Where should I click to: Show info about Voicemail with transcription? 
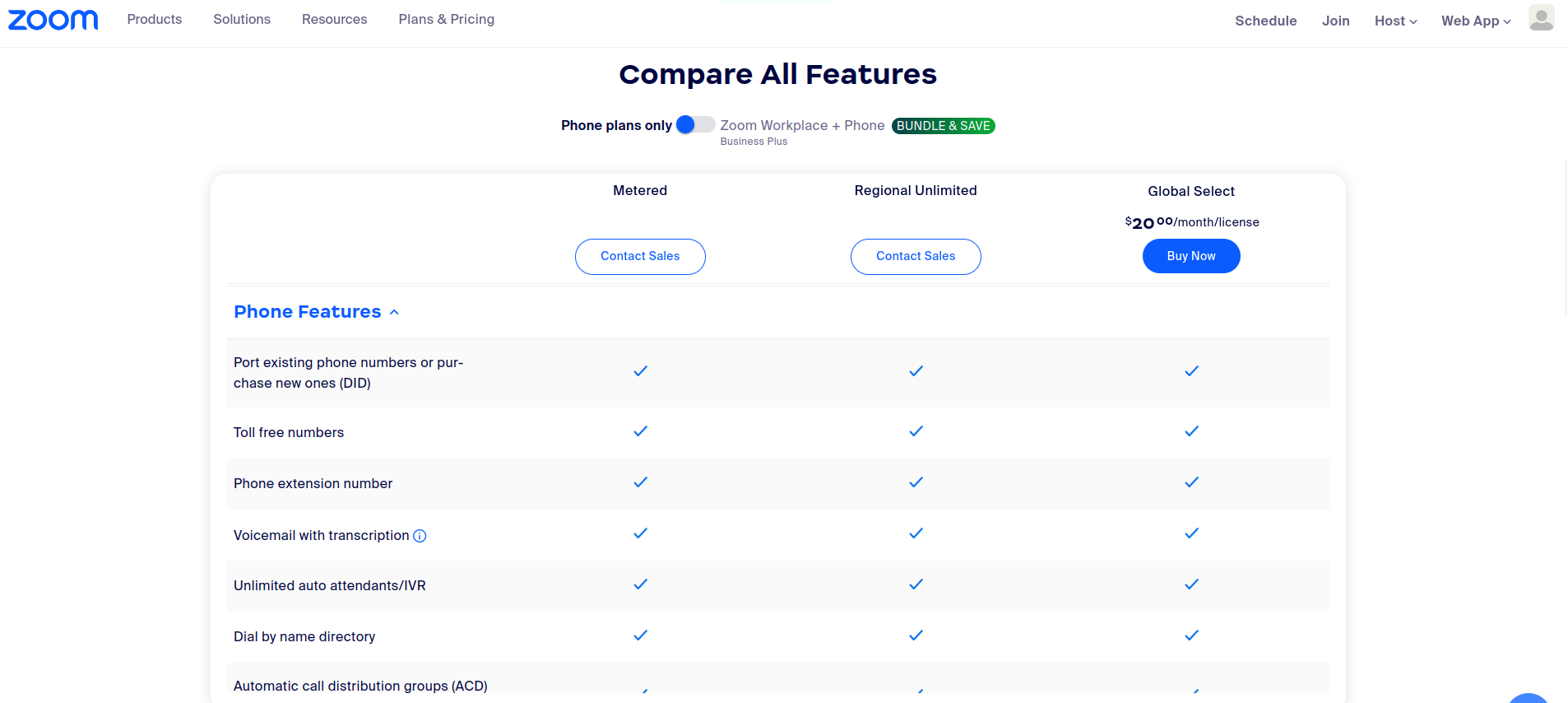(420, 536)
